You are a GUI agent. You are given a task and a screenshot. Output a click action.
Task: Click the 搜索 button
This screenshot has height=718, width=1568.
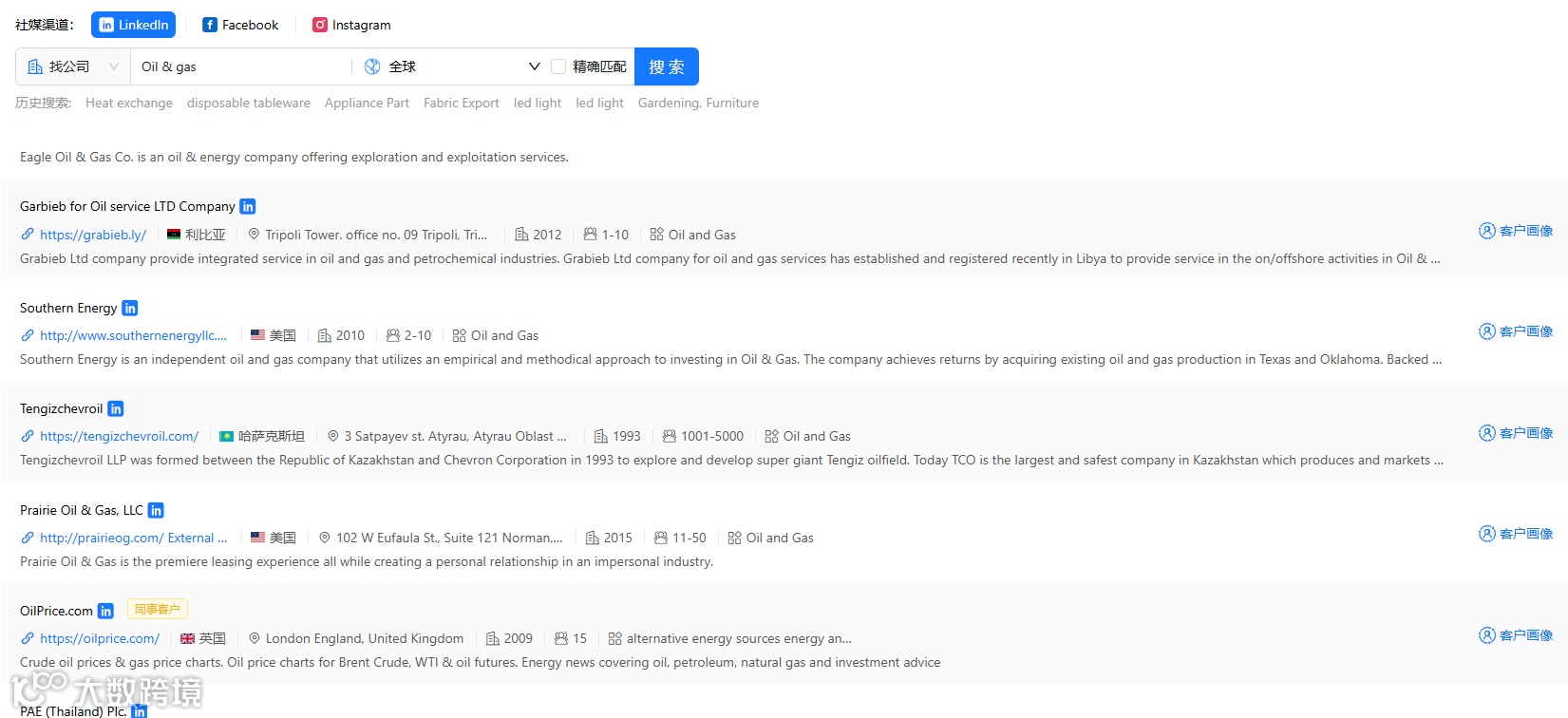pyautogui.click(x=667, y=66)
